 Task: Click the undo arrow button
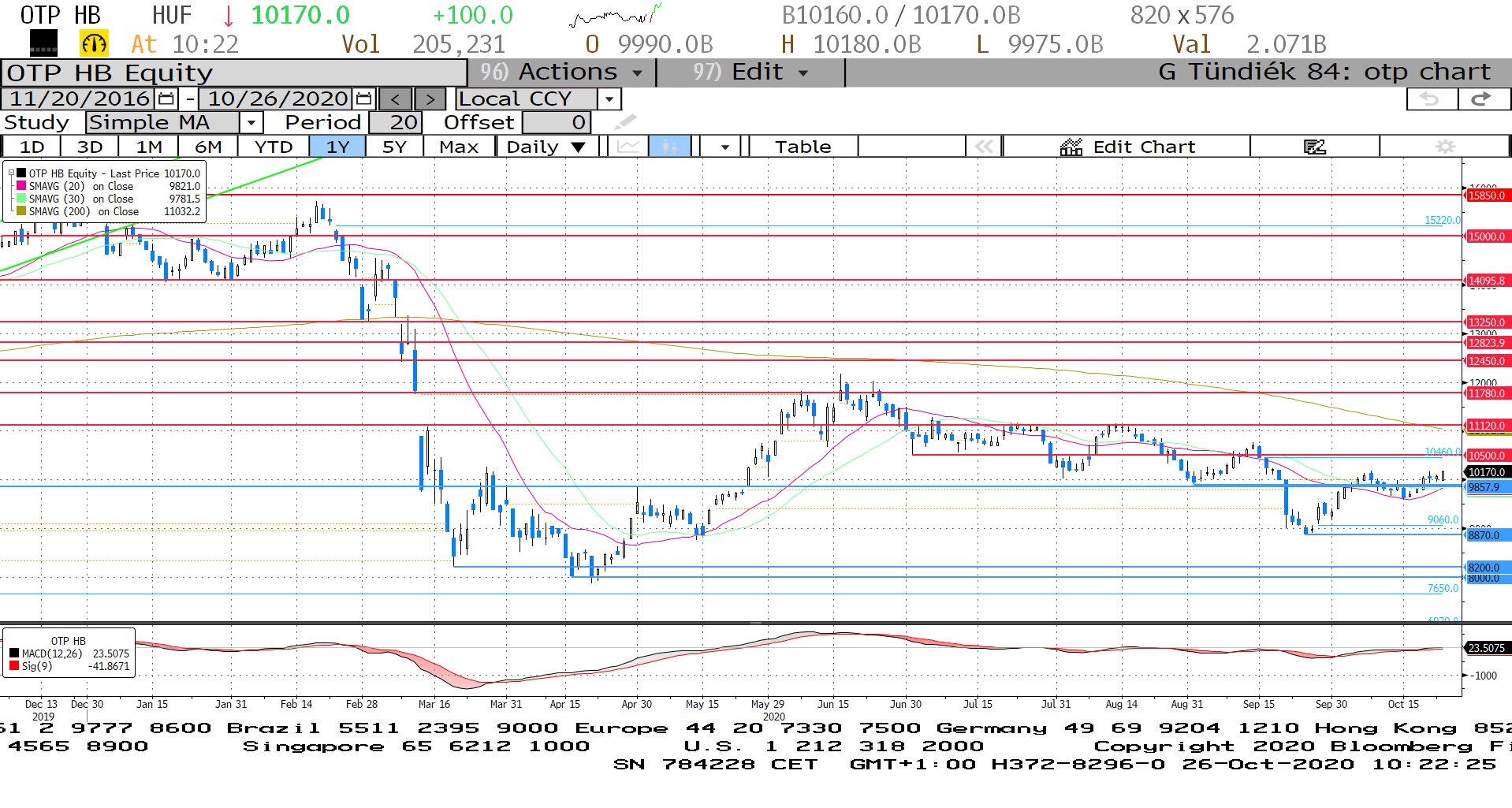click(x=1431, y=99)
